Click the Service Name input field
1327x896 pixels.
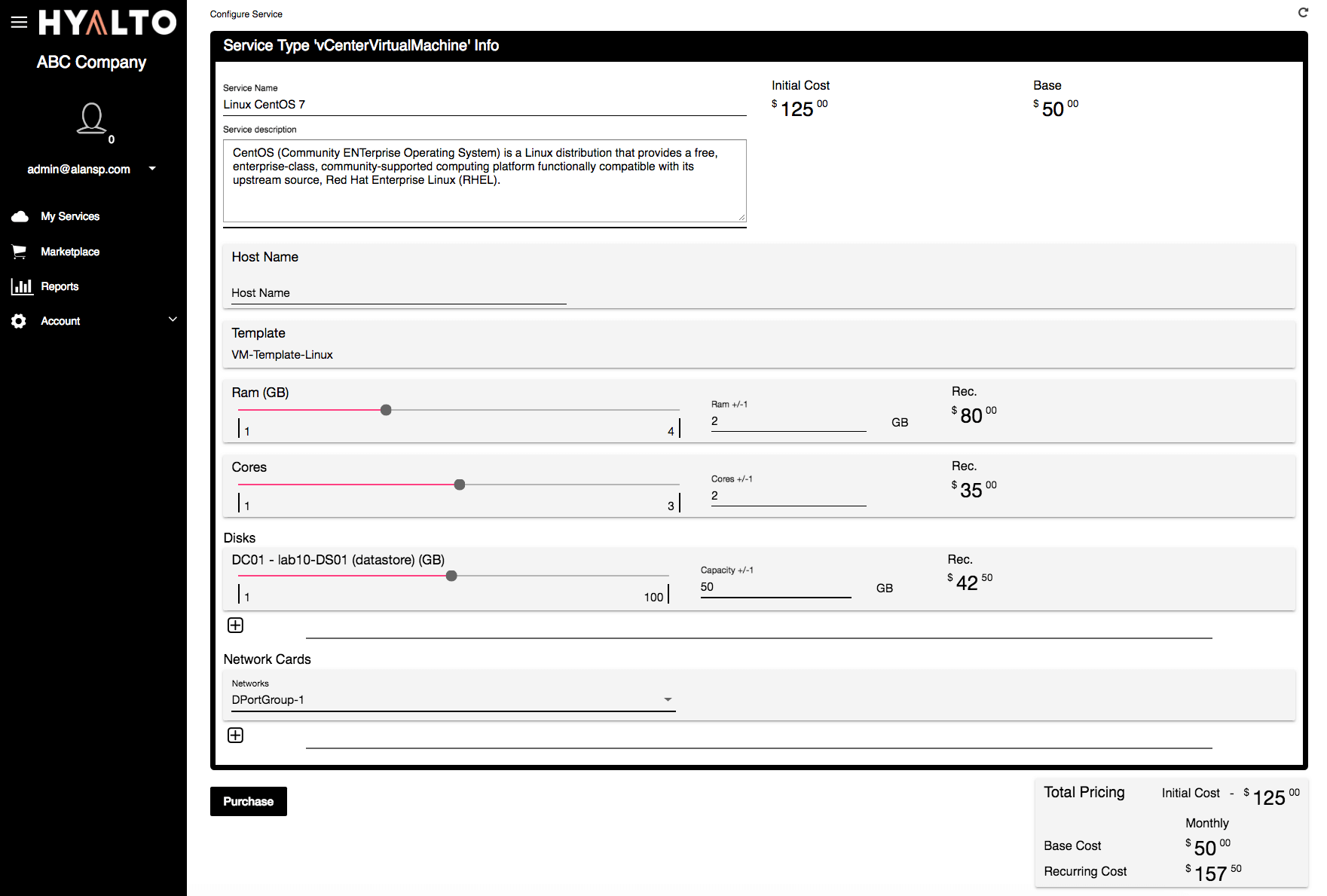485,105
